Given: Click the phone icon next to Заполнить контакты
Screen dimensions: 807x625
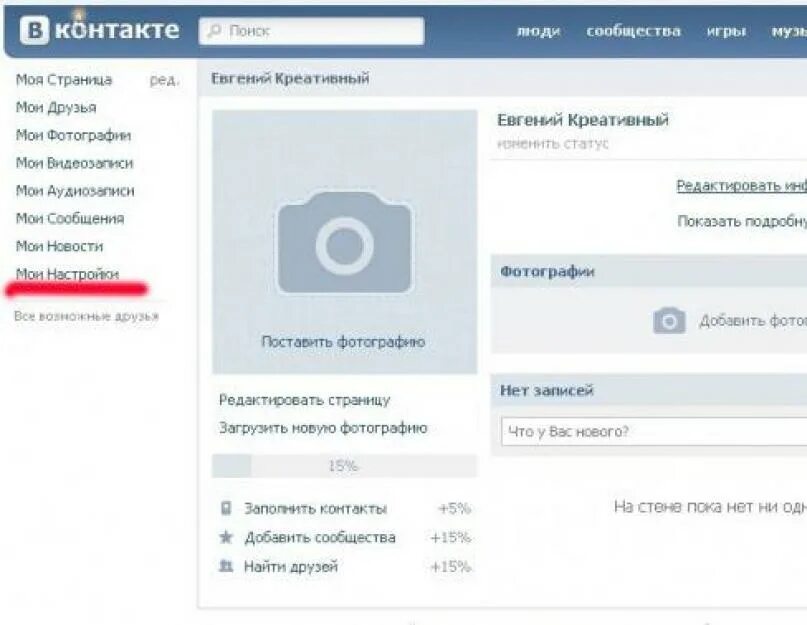Looking at the screenshot, I should point(226,508).
